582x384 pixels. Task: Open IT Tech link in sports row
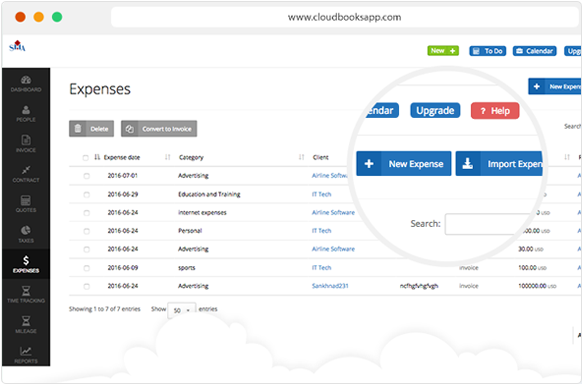[x=321, y=268]
